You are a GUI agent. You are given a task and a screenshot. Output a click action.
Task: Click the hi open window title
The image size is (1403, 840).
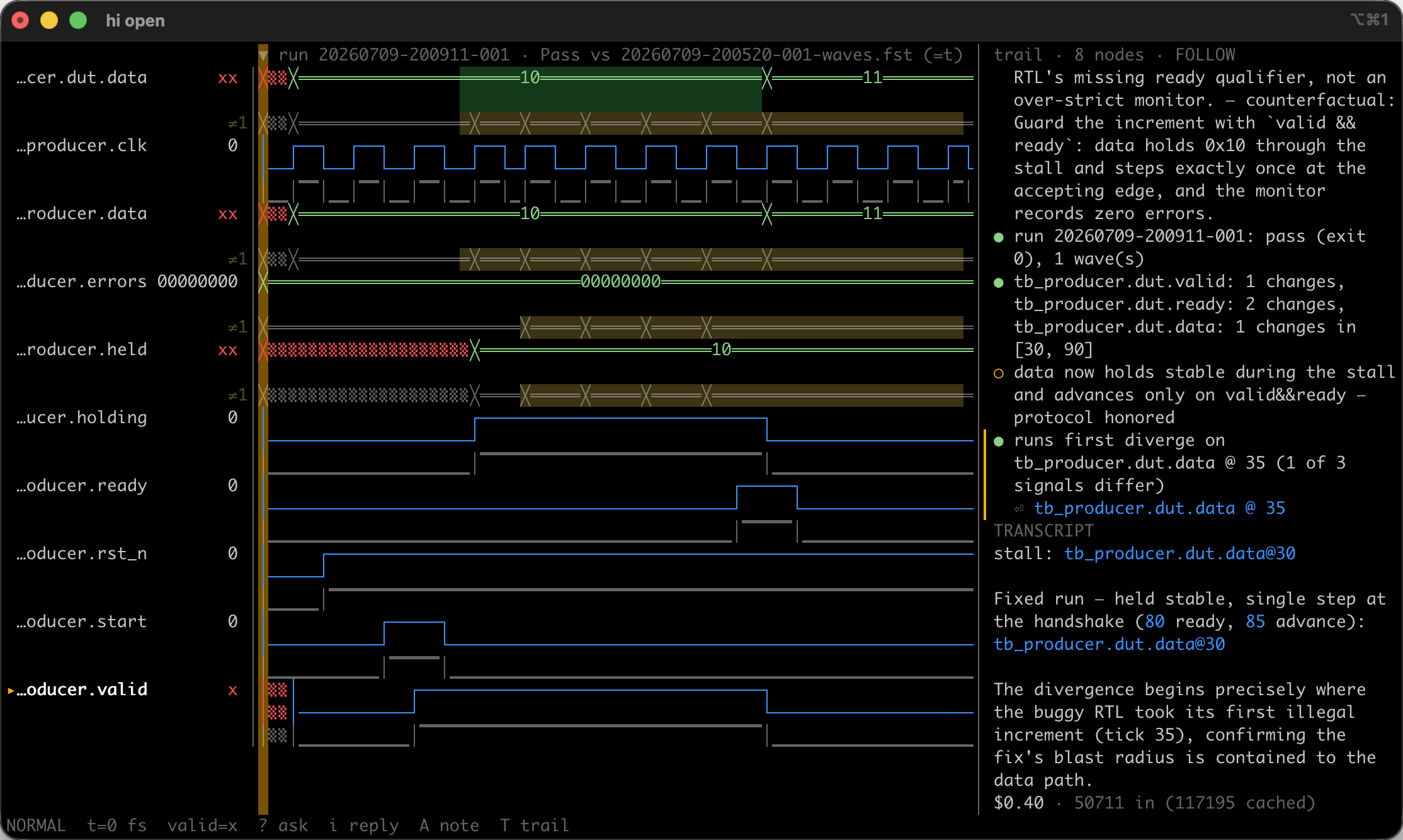[x=135, y=21]
